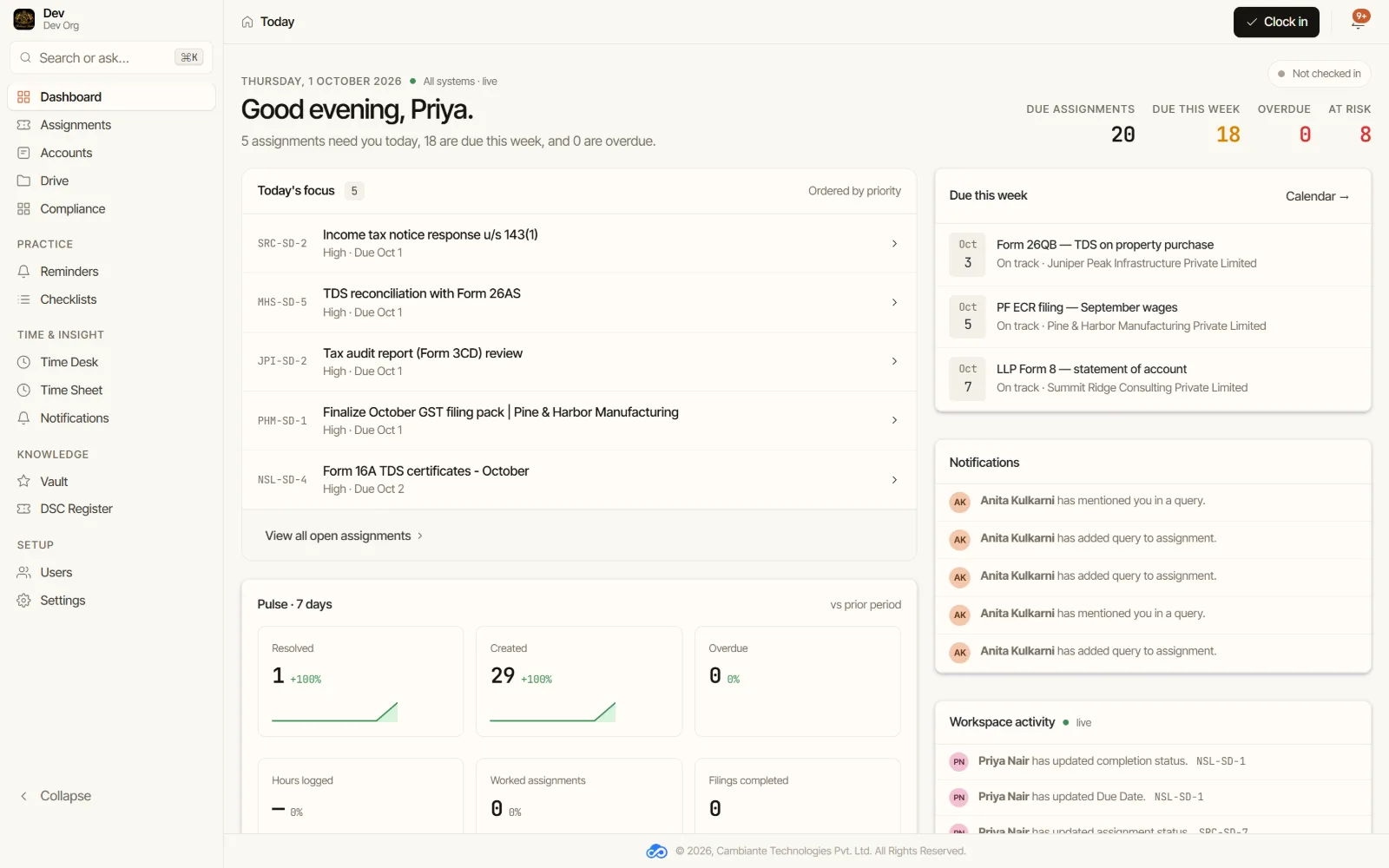1389x868 pixels.
Task: Click the Ordered by priority label
Action: pyautogui.click(x=854, y=191)
